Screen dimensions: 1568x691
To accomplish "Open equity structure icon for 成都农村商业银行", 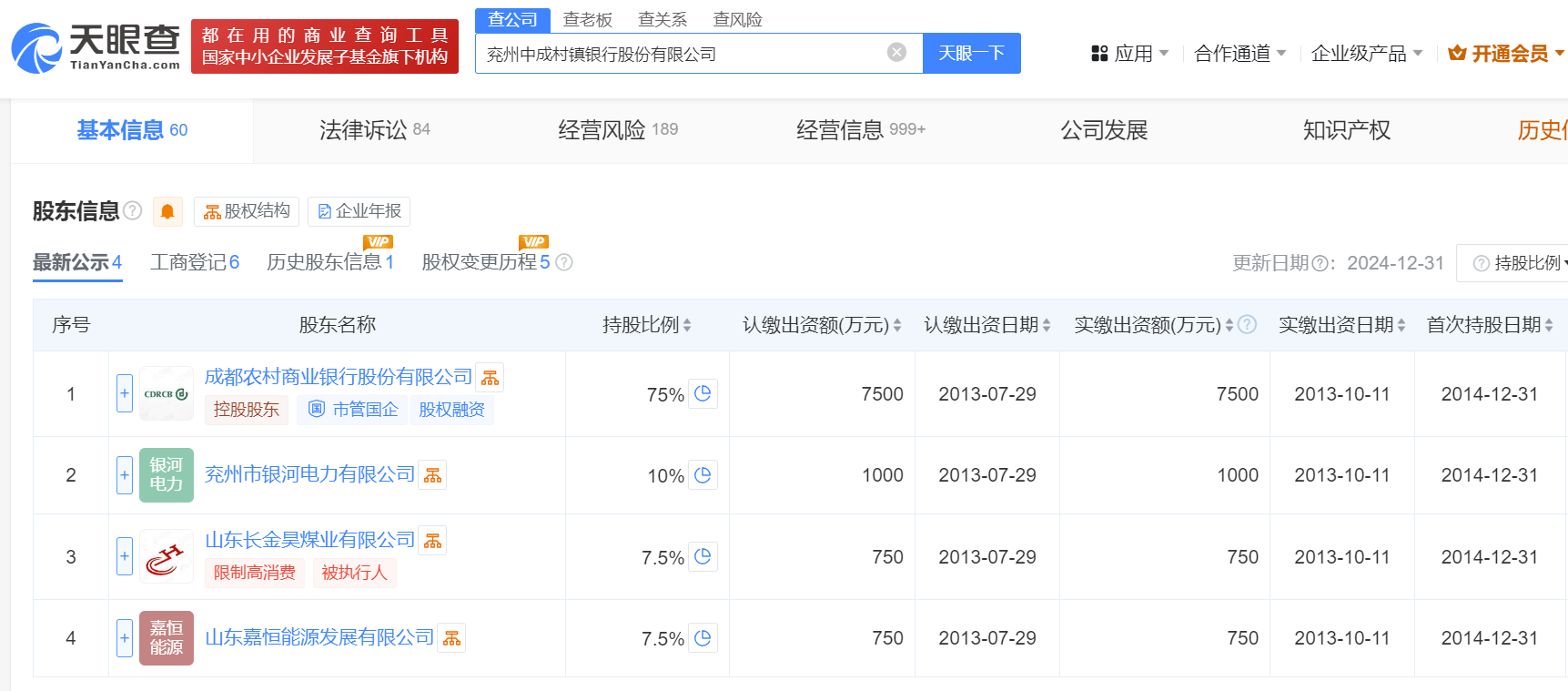I will point(490,378).
